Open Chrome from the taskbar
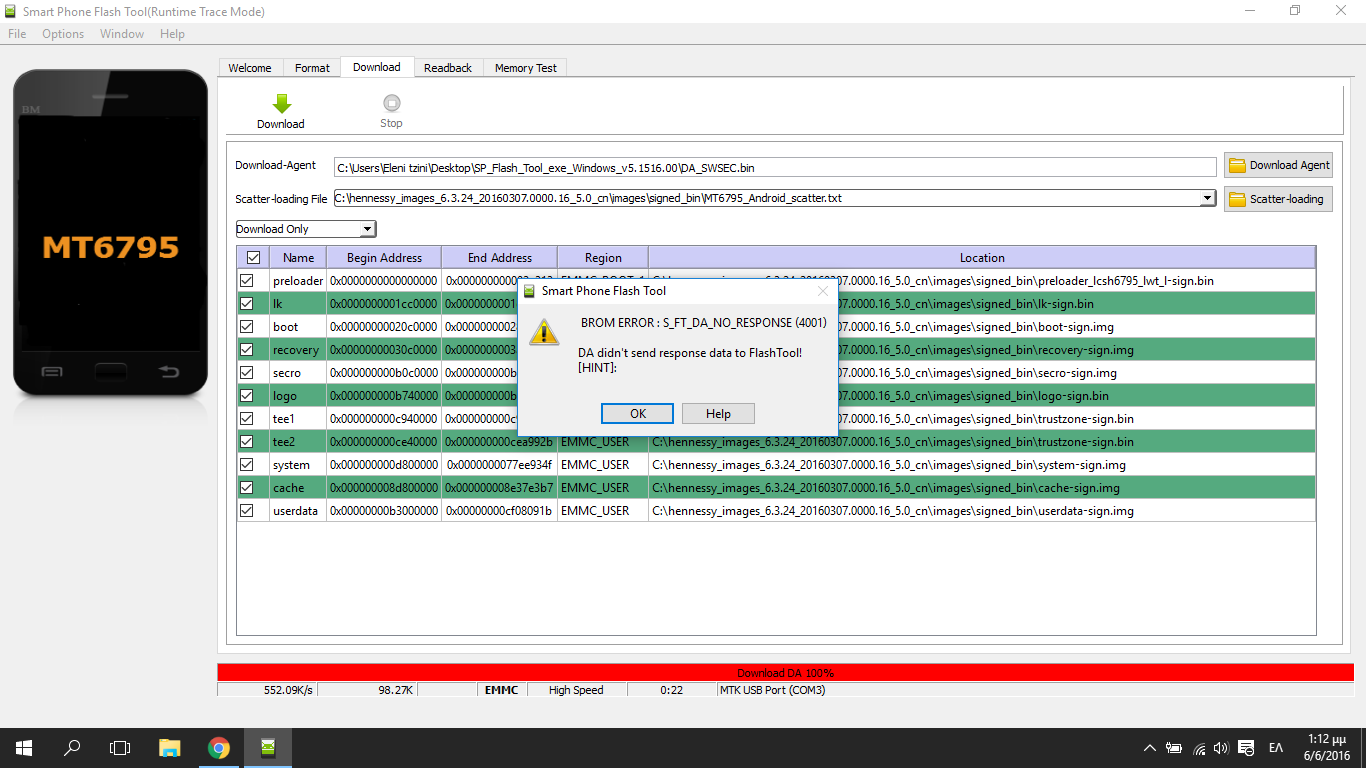This screenshot has width=1366, height=768. (218, 748)
